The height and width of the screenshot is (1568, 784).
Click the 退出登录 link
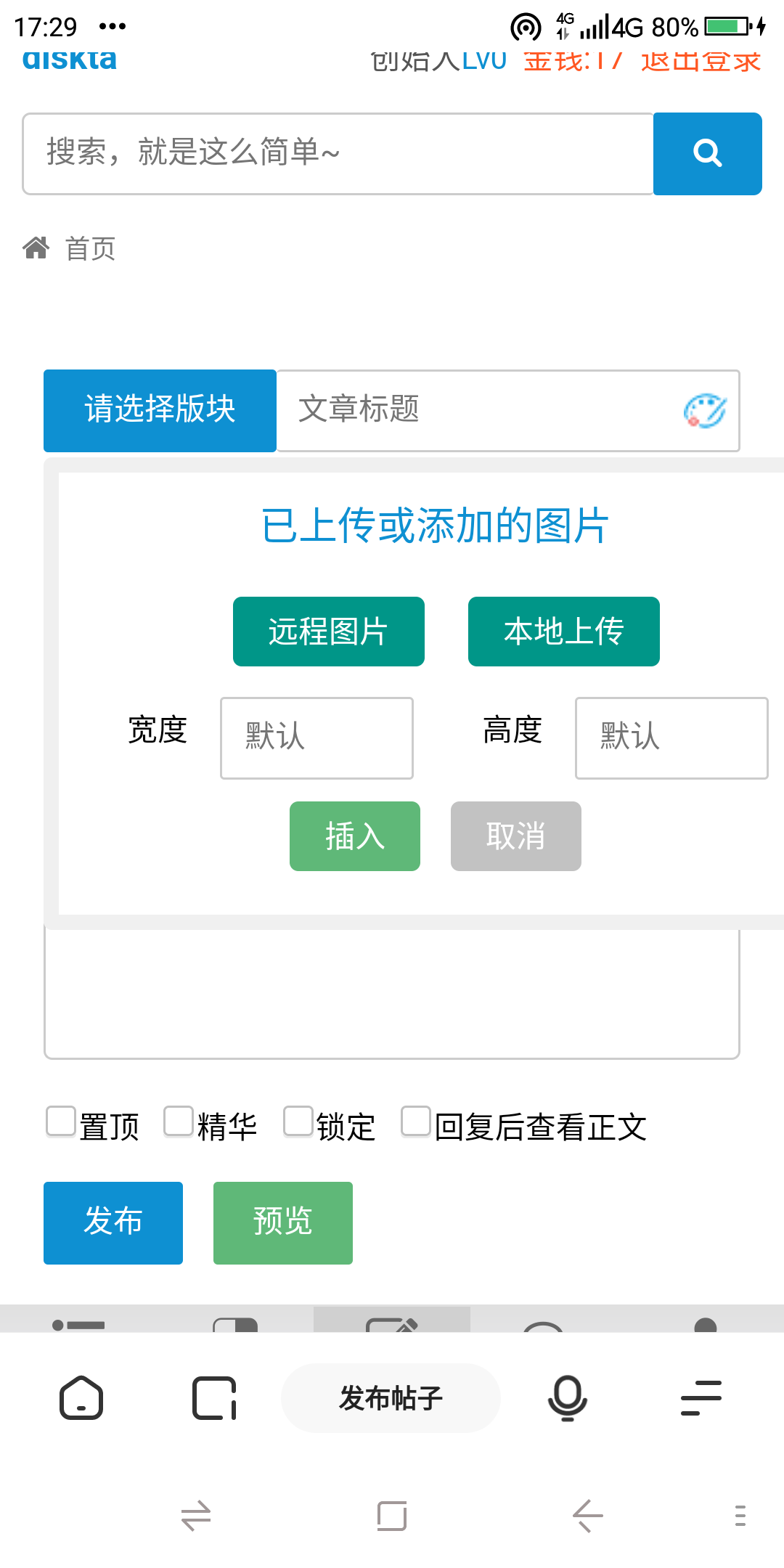[701, 61]
